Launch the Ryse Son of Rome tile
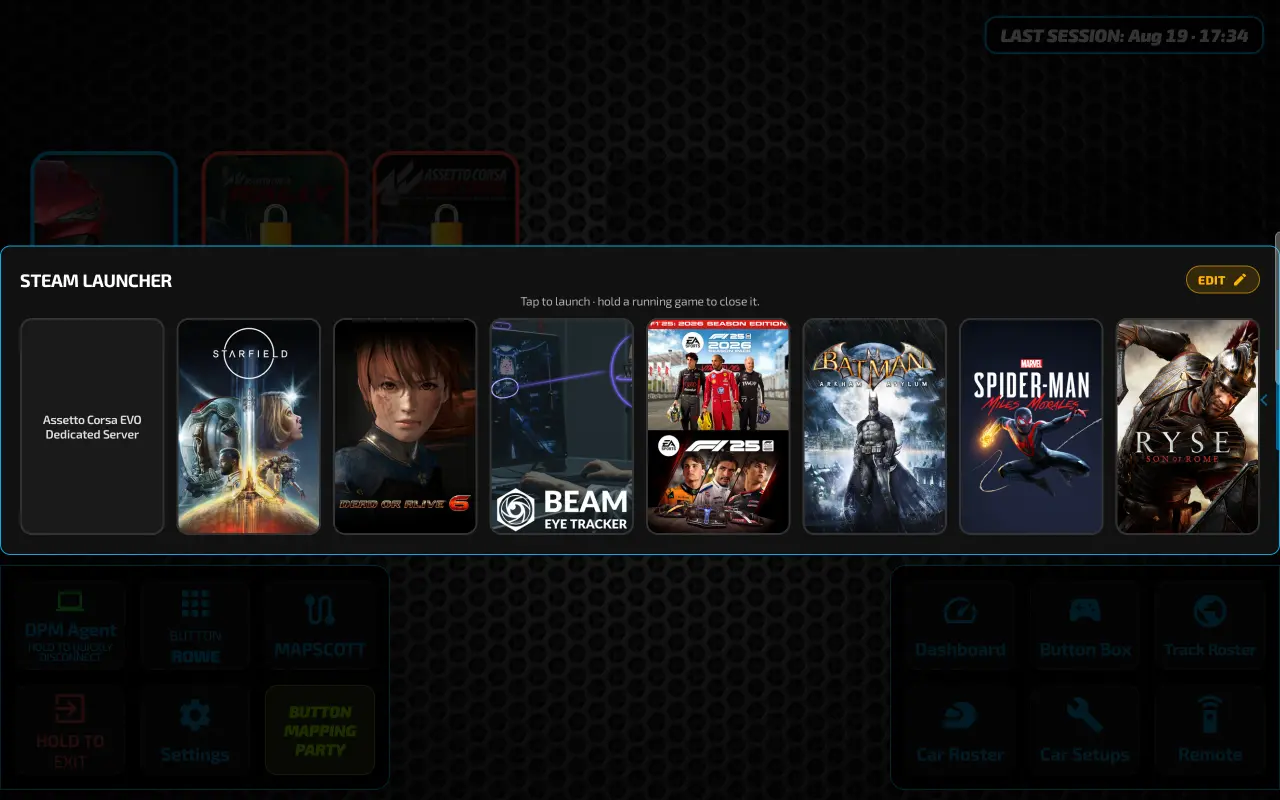Image resolution: width=1280 pixels, height=800 pixels. pos(1188,427)
